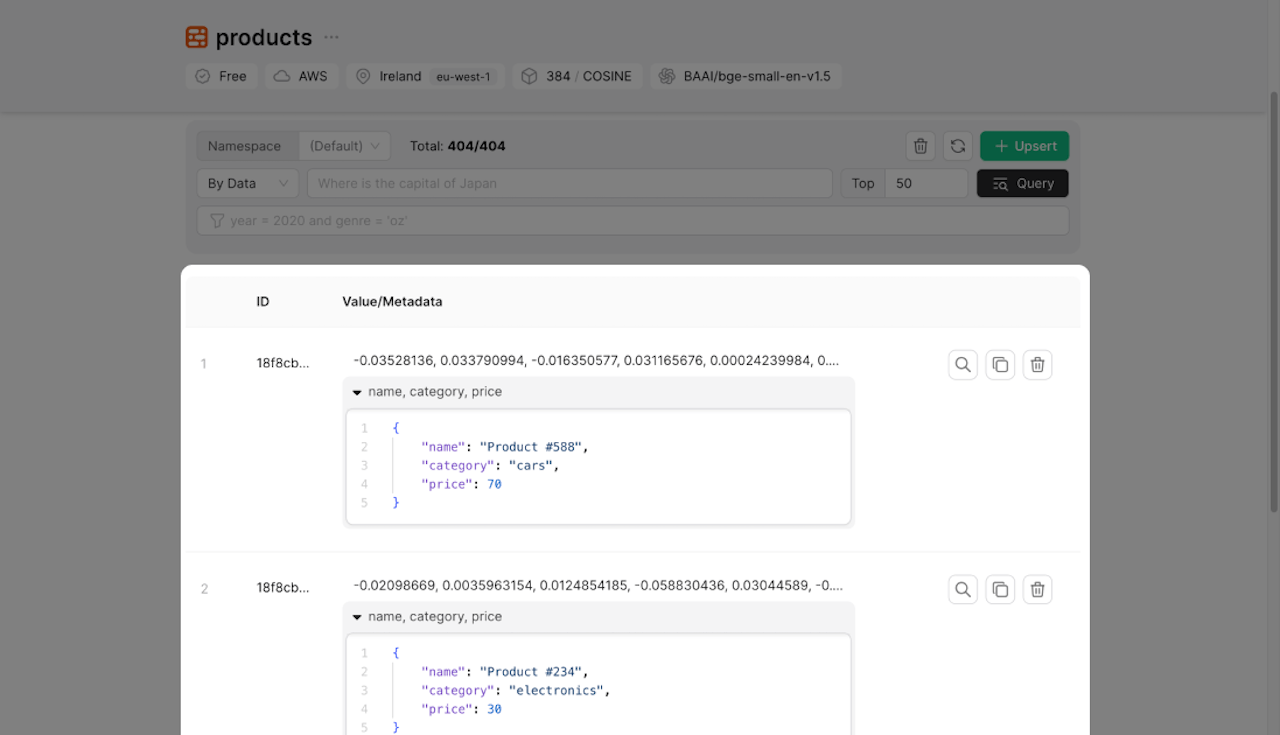Open the products index options ellipsis
Viewport: 1280px width, 735px height.
tap(331, 38)
